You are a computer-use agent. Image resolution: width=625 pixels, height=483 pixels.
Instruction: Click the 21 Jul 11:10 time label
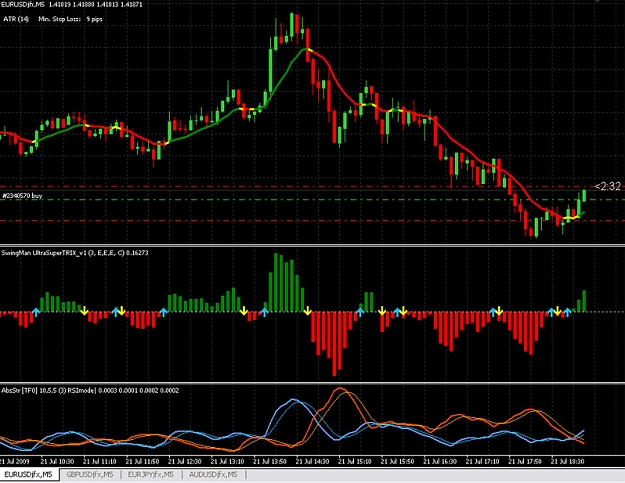(x=100, y=461)
